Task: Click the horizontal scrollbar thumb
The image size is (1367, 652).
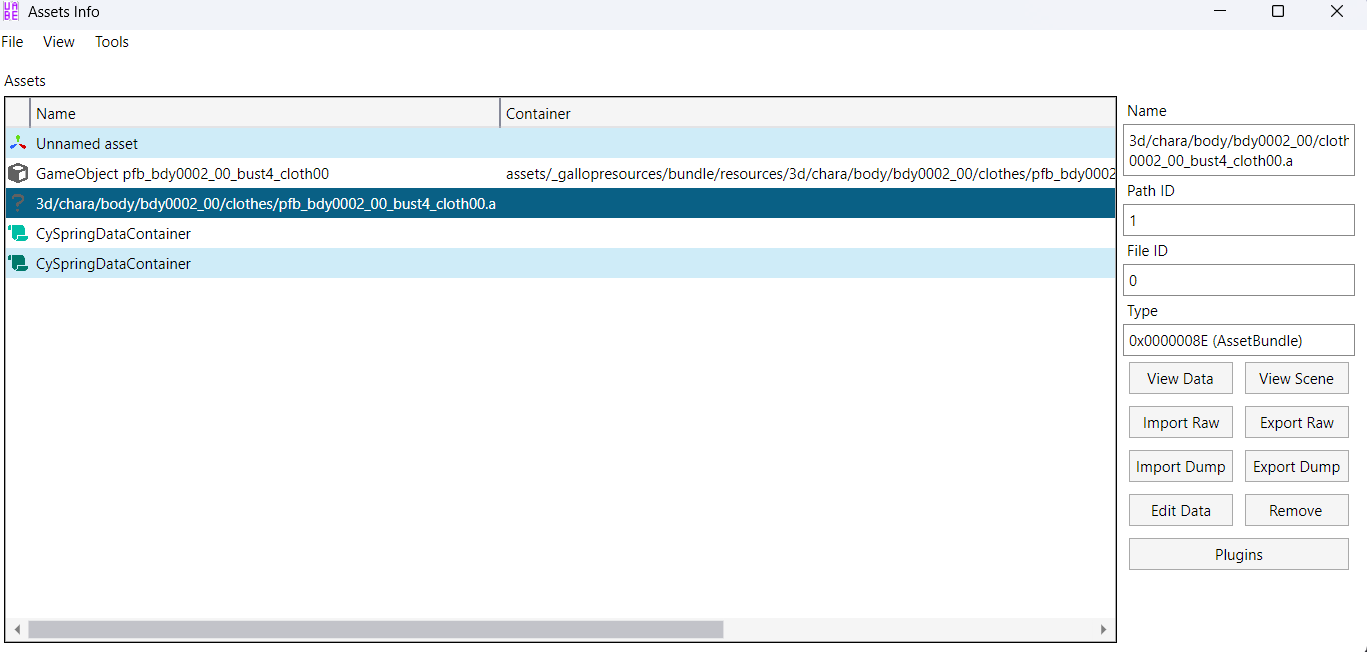Action: (x=375, y=629)
